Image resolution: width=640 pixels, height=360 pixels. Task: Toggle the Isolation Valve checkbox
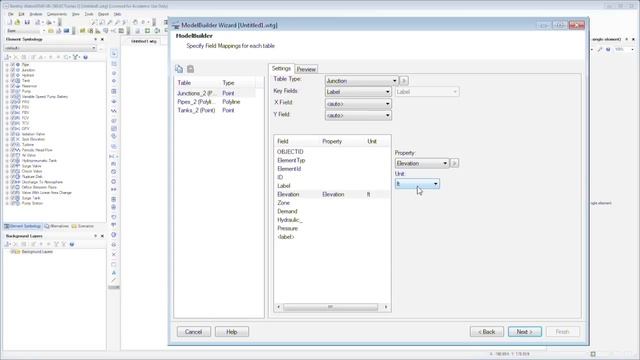click(12, 134)
